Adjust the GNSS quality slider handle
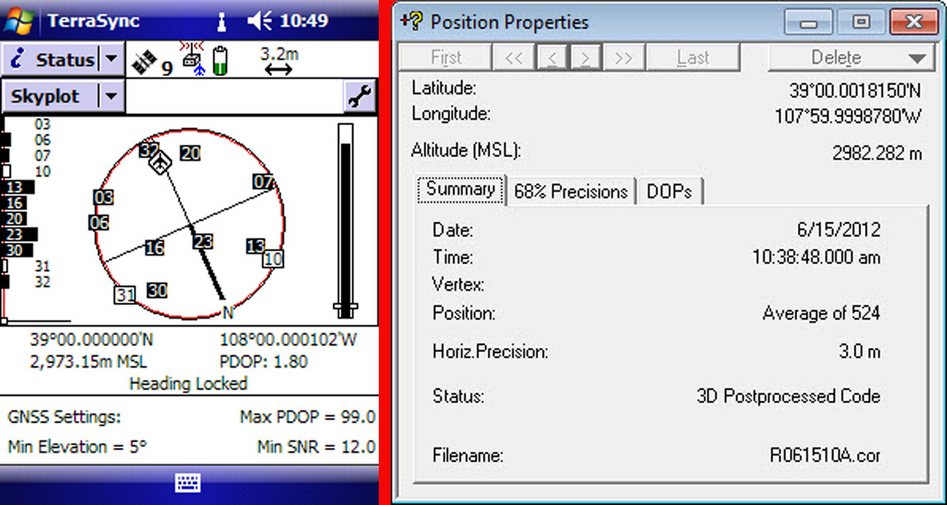947x505 pixels. [x=345, y=307]
